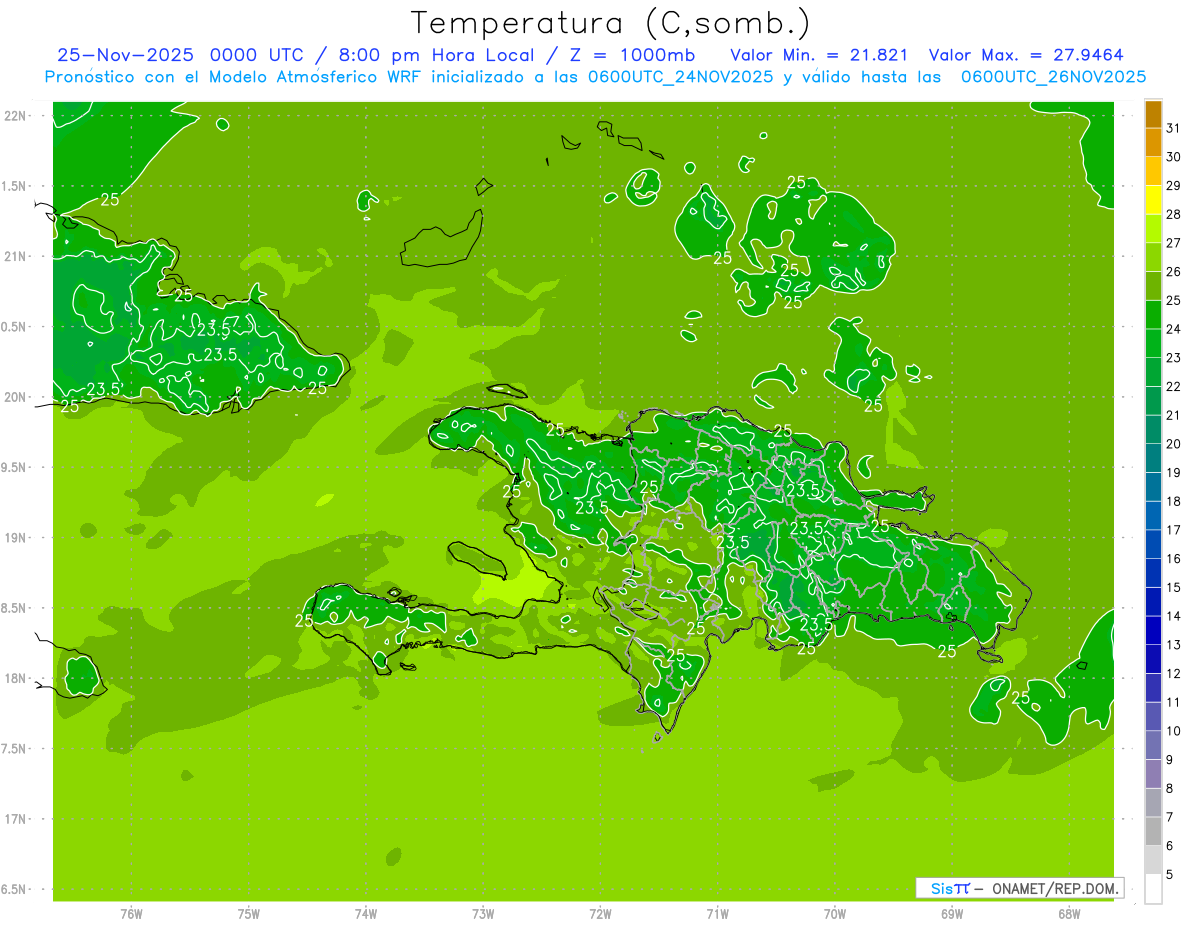The height and width of the screenshot is (927, 1200).
Task: Select the "0600UTC_24NOV2025" initialization time
Action: (681, 77)
